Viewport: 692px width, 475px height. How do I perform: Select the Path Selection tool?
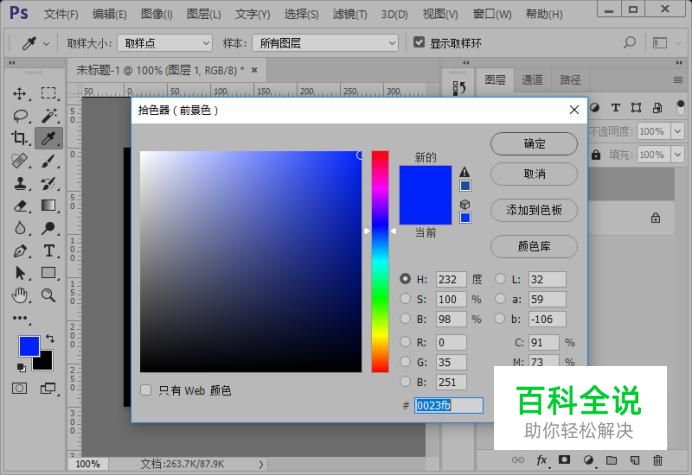19,273
